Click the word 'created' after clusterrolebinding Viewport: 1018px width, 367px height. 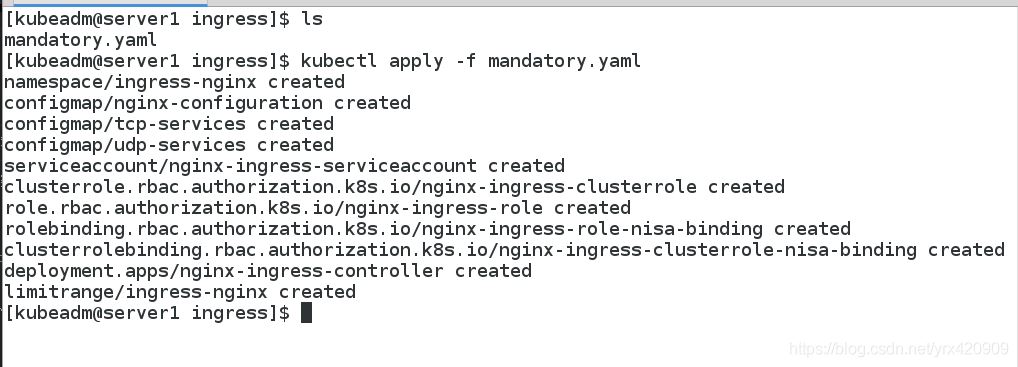pyautogui.click(x=966, y=249)
